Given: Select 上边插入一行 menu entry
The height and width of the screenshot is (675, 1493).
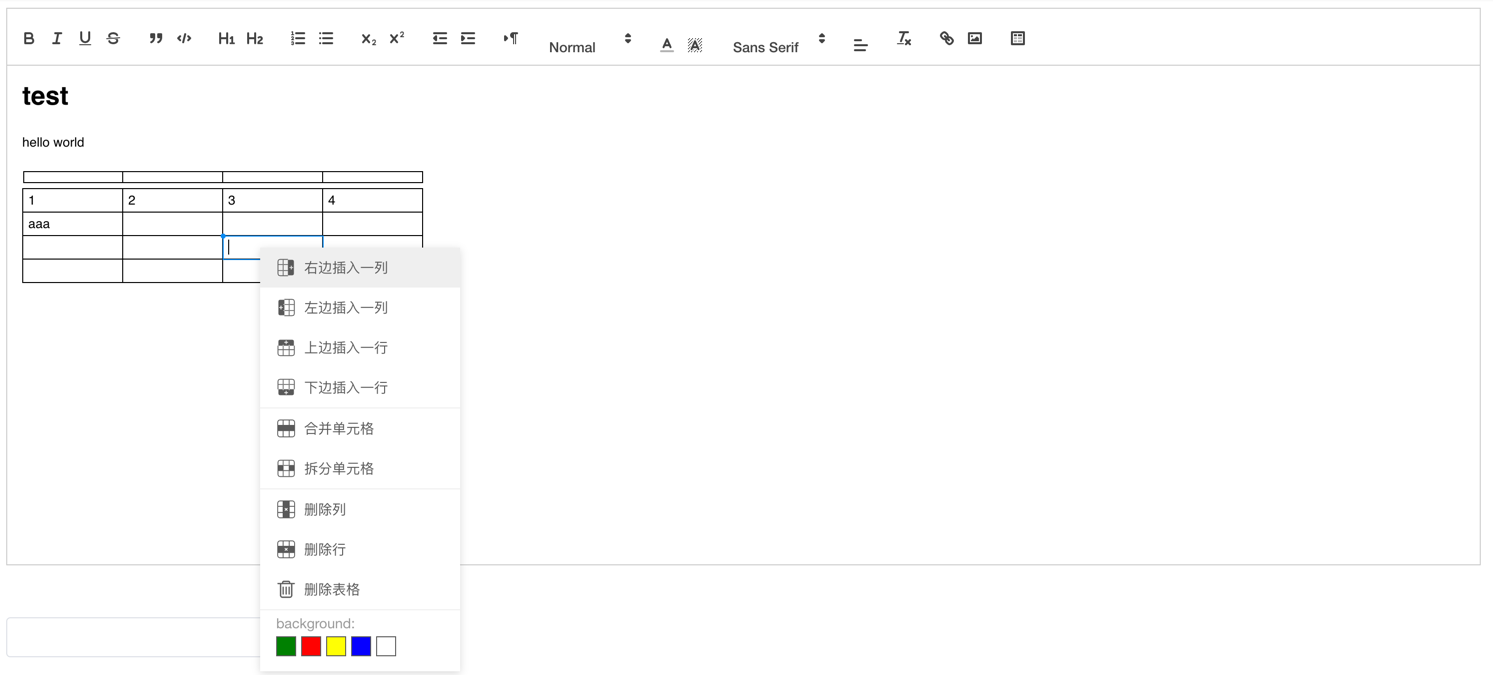Looking at the screenshot, I should pos(360,348).
